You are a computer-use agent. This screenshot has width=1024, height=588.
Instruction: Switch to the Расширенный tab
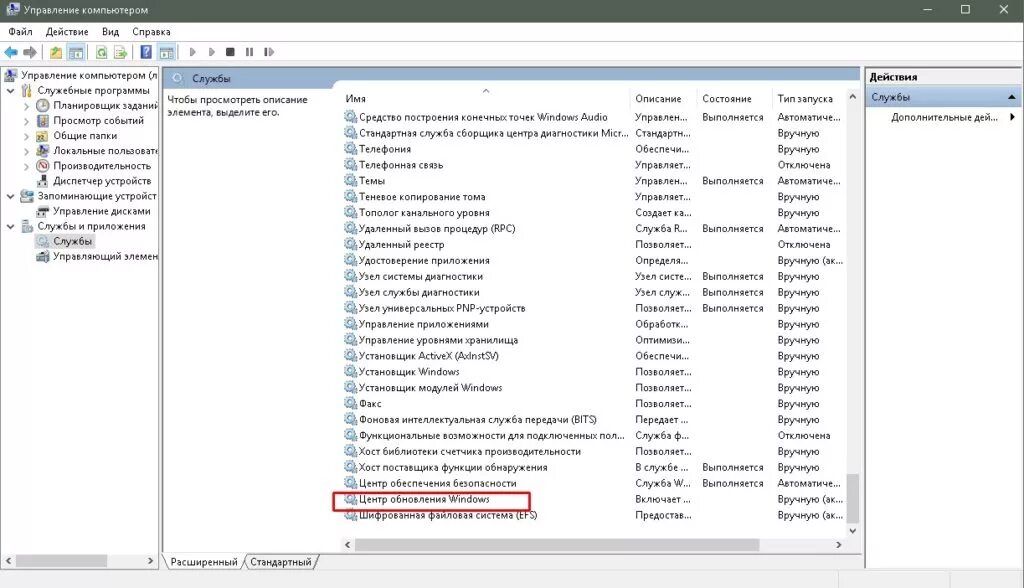(204, 562)
